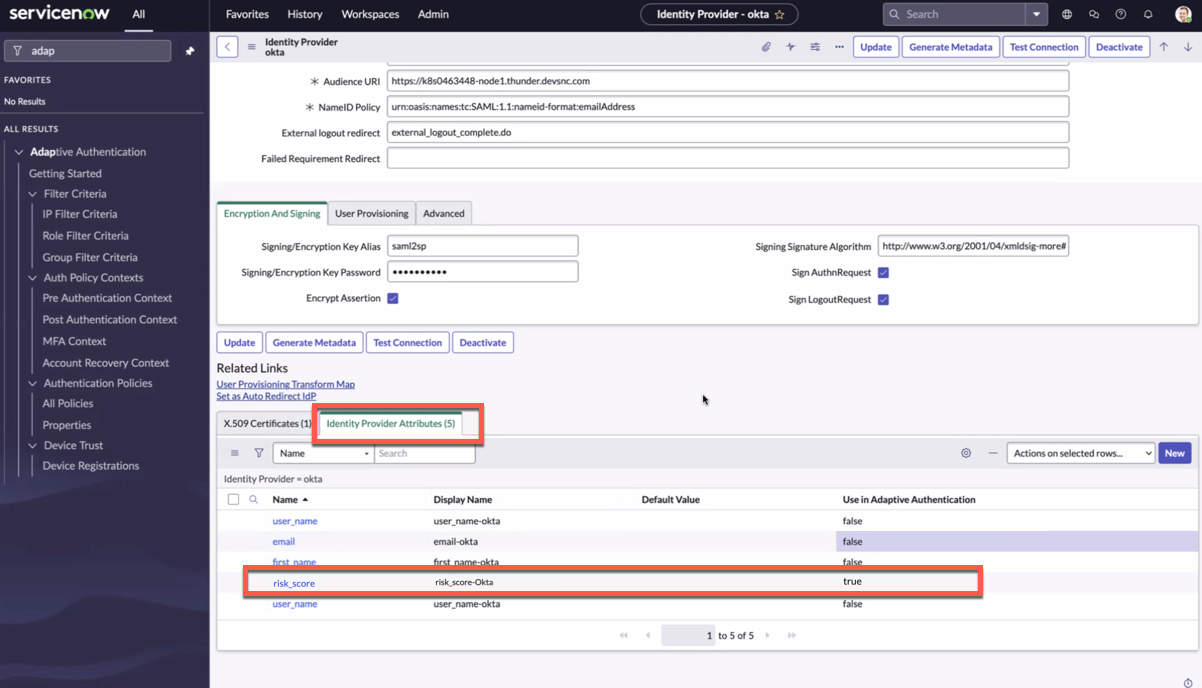This screenshot has height=688, width=1202.
Task: Open activity stream pulse icon
Action: pos(790,47)
